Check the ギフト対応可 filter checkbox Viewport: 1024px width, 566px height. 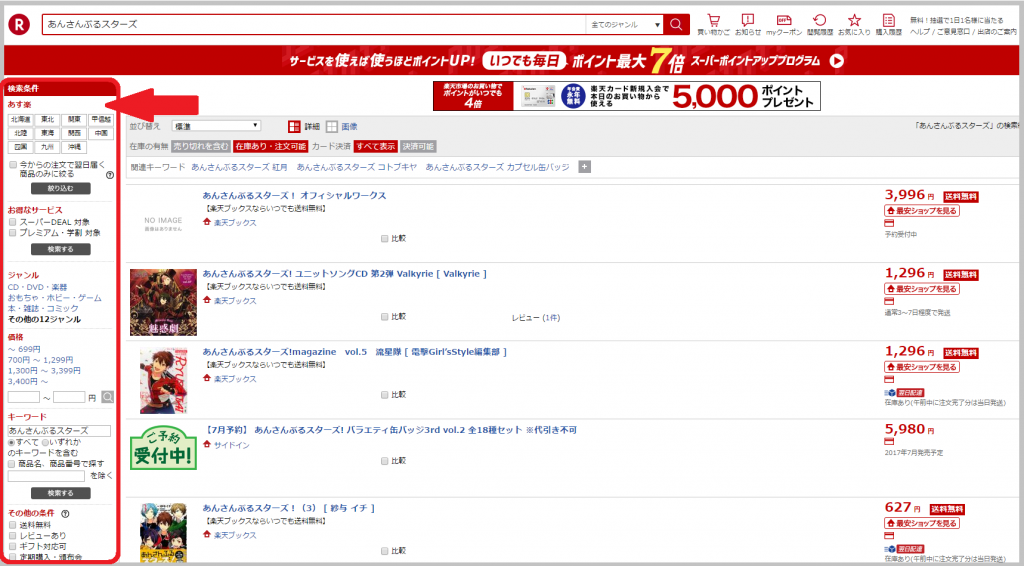[x=12, y=546]
